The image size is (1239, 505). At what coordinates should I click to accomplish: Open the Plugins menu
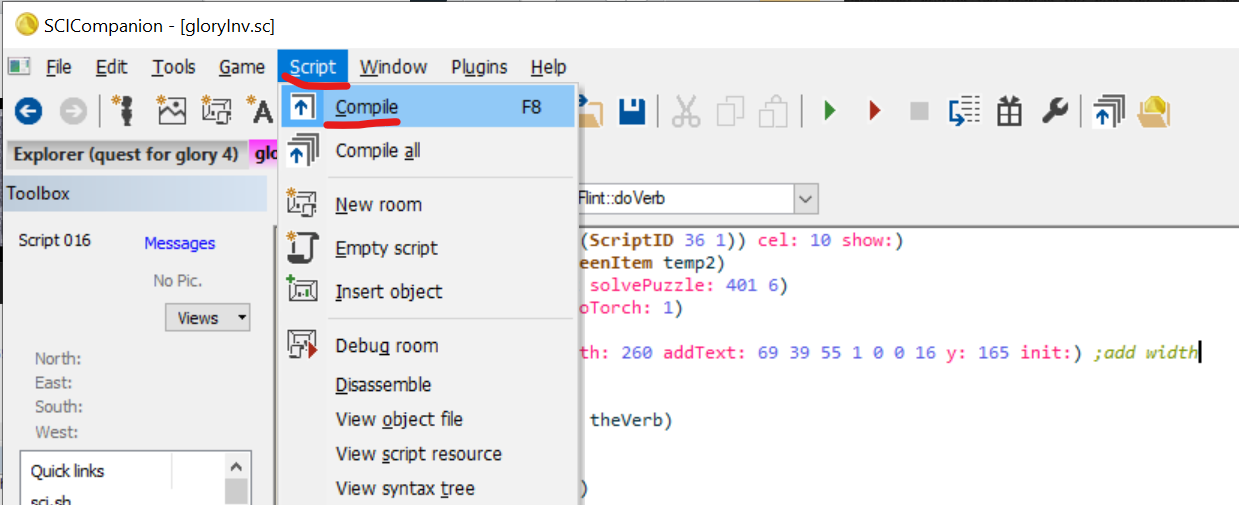(x=479, y=67)
